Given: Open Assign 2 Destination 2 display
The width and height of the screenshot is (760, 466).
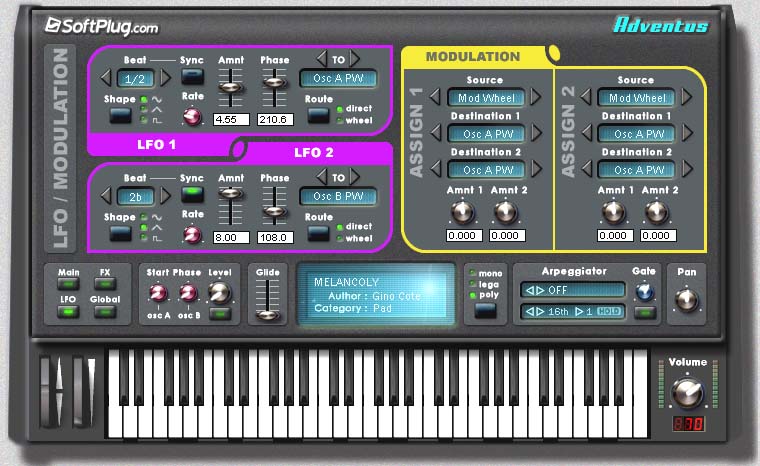Looking at the screenshot, I should tap(638, 170).
